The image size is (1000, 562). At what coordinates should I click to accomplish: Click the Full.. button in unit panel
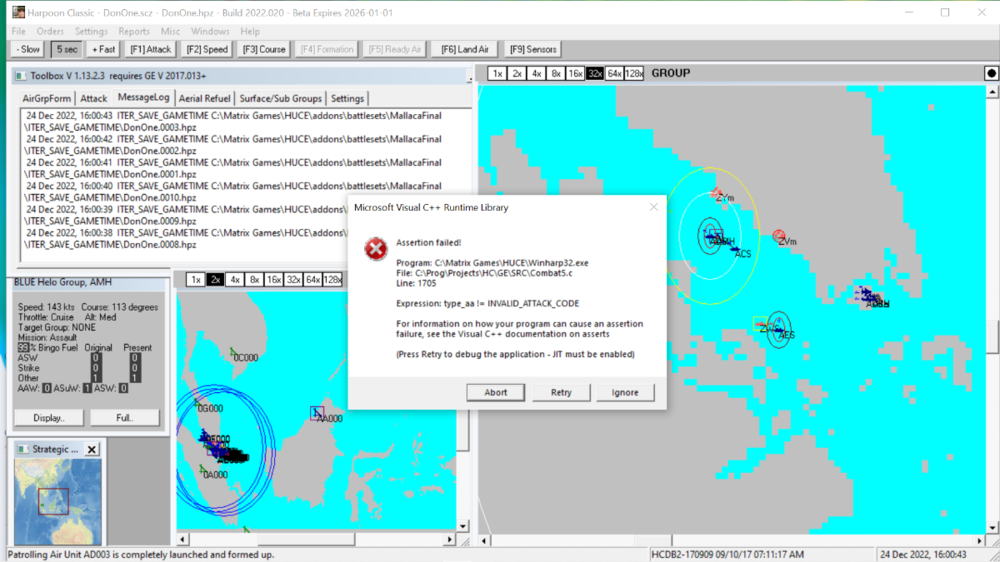click(124, 418)
